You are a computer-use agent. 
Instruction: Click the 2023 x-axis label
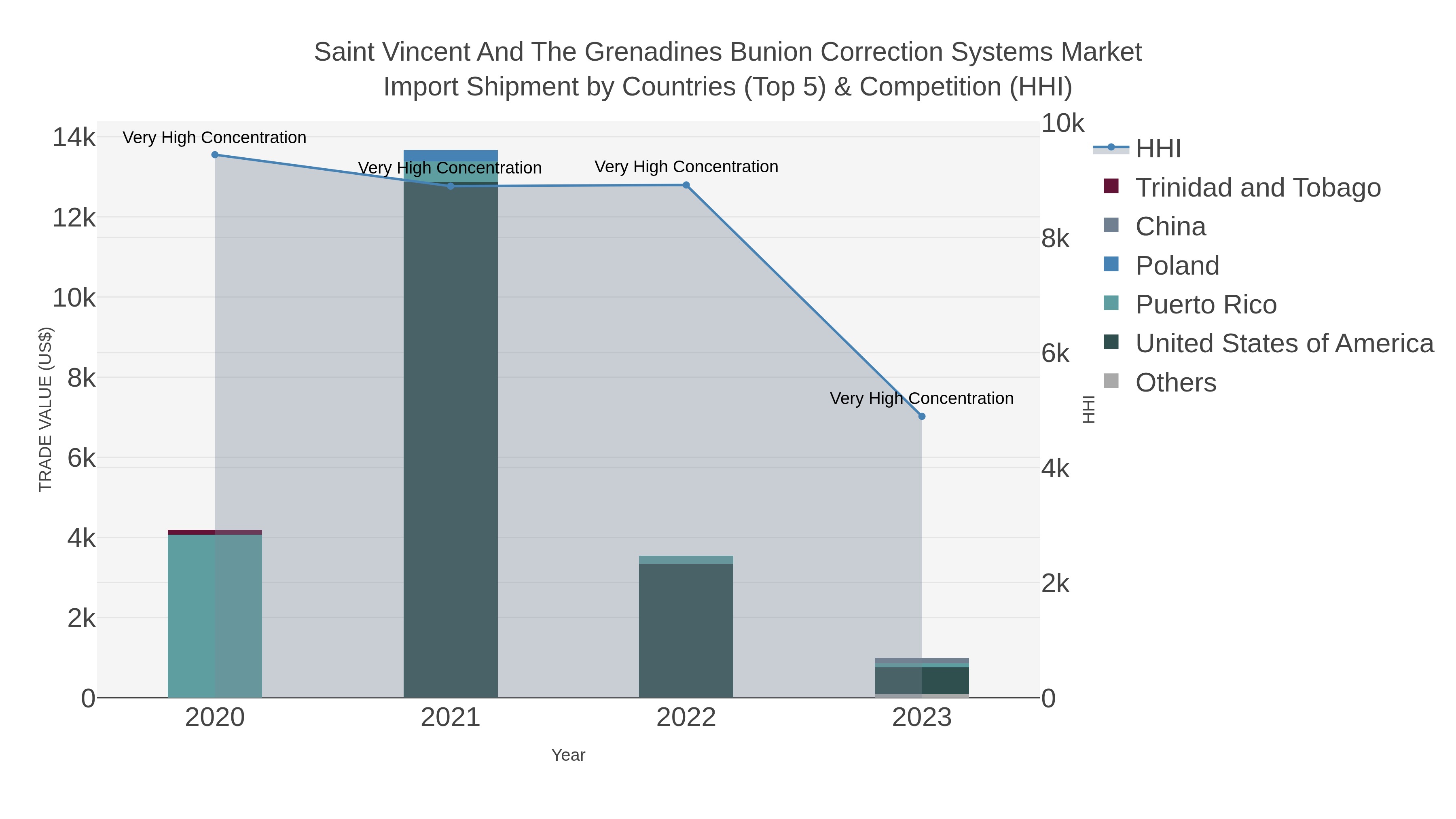(922, 718)
